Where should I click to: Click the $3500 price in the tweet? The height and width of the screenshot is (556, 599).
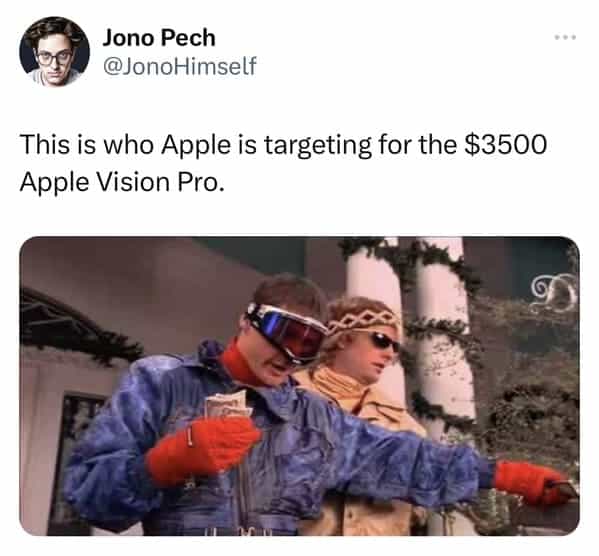(x=506, y=145)
